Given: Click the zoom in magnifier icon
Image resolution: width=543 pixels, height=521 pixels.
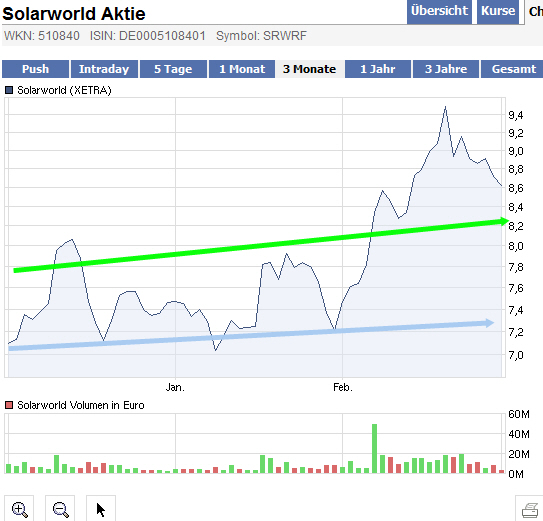Looking at the screenshot, I should tap(19, 509).
